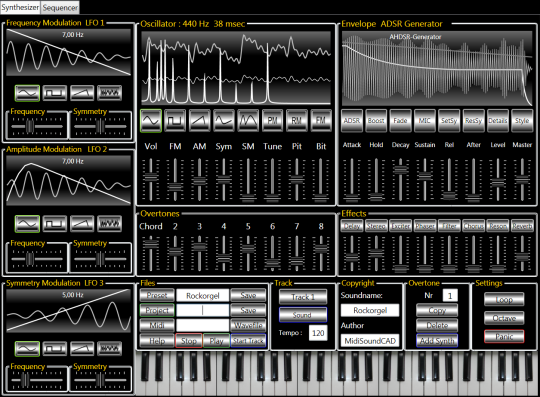Click the Fade envelope button
This screenshot has width=540, height=397.
(x=401, y=121)
